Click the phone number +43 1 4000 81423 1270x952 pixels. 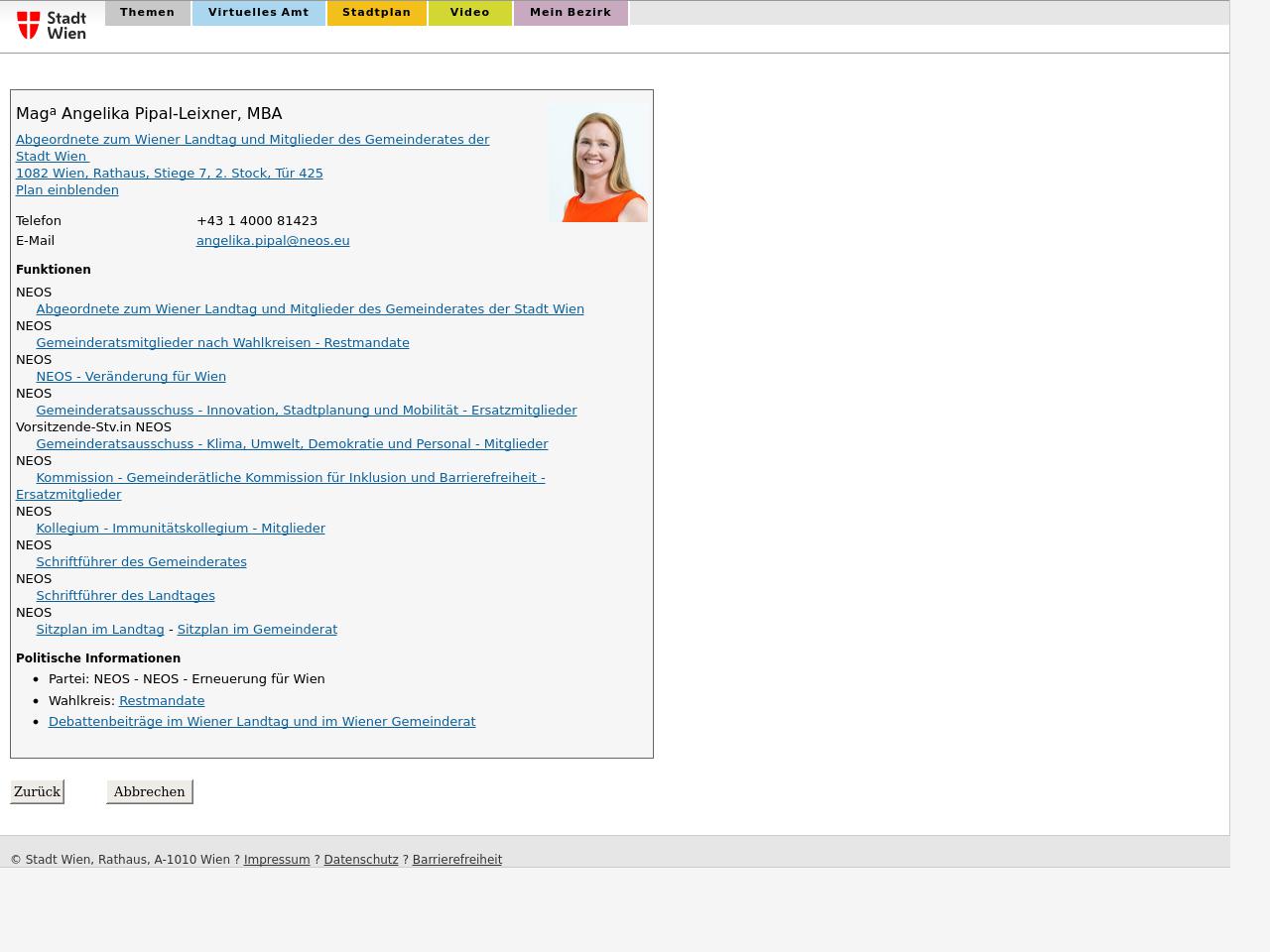(x=257, y=220)
